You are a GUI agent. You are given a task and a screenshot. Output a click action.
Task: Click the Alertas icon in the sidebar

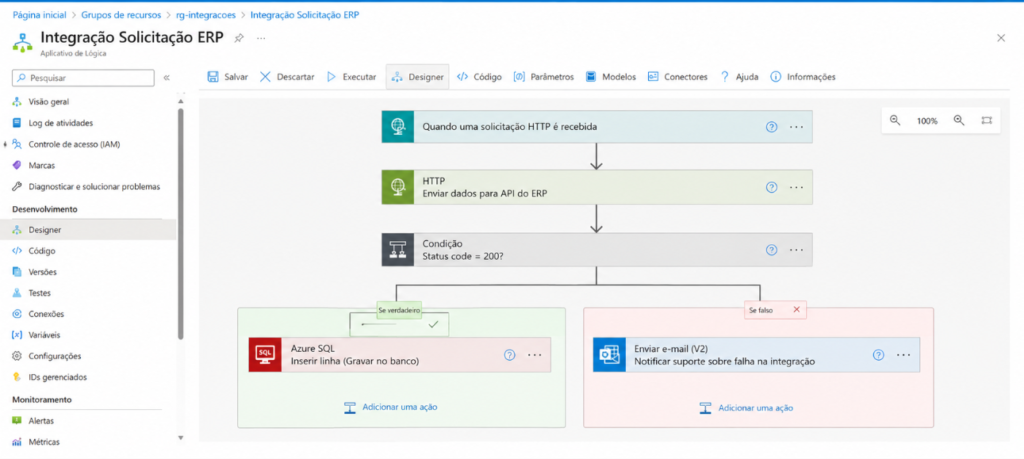point(17,420)
